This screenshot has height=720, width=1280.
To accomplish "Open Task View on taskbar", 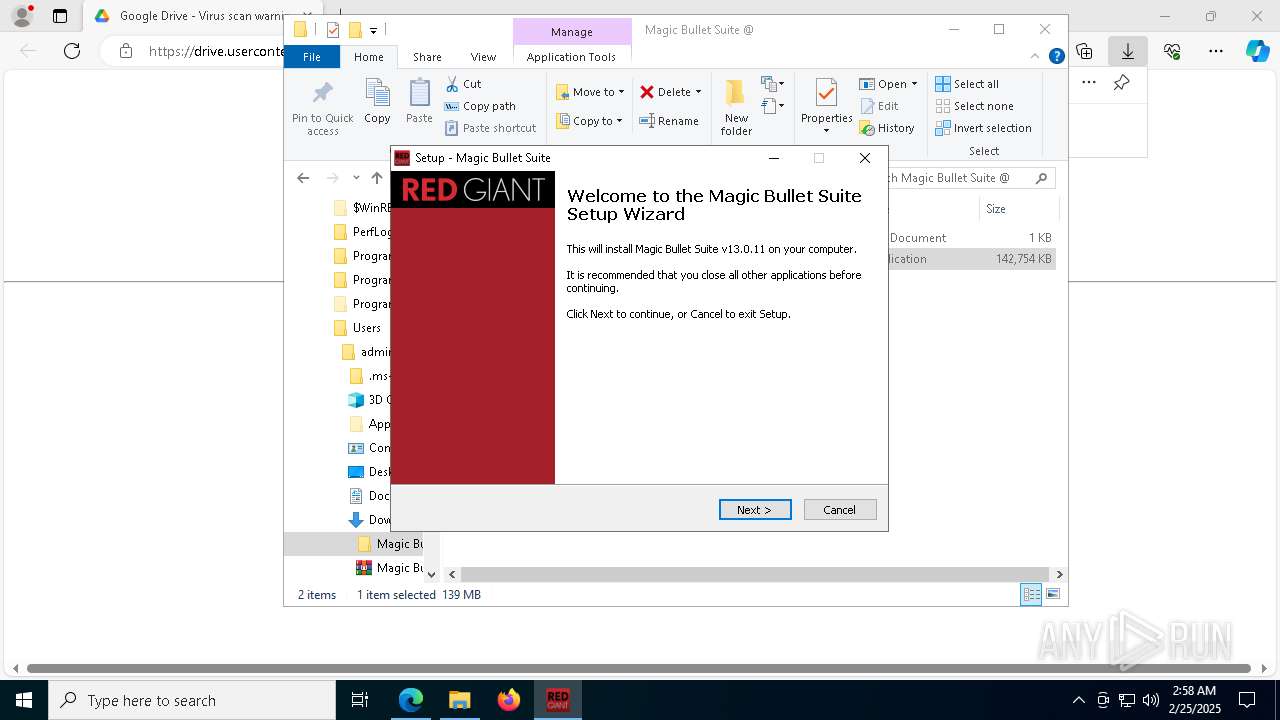I will pyautogui.click(x=360, y=700).
